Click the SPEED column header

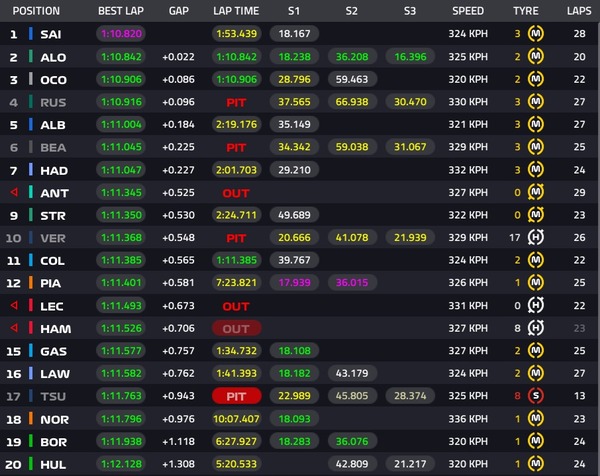click(x=467, y=11)
